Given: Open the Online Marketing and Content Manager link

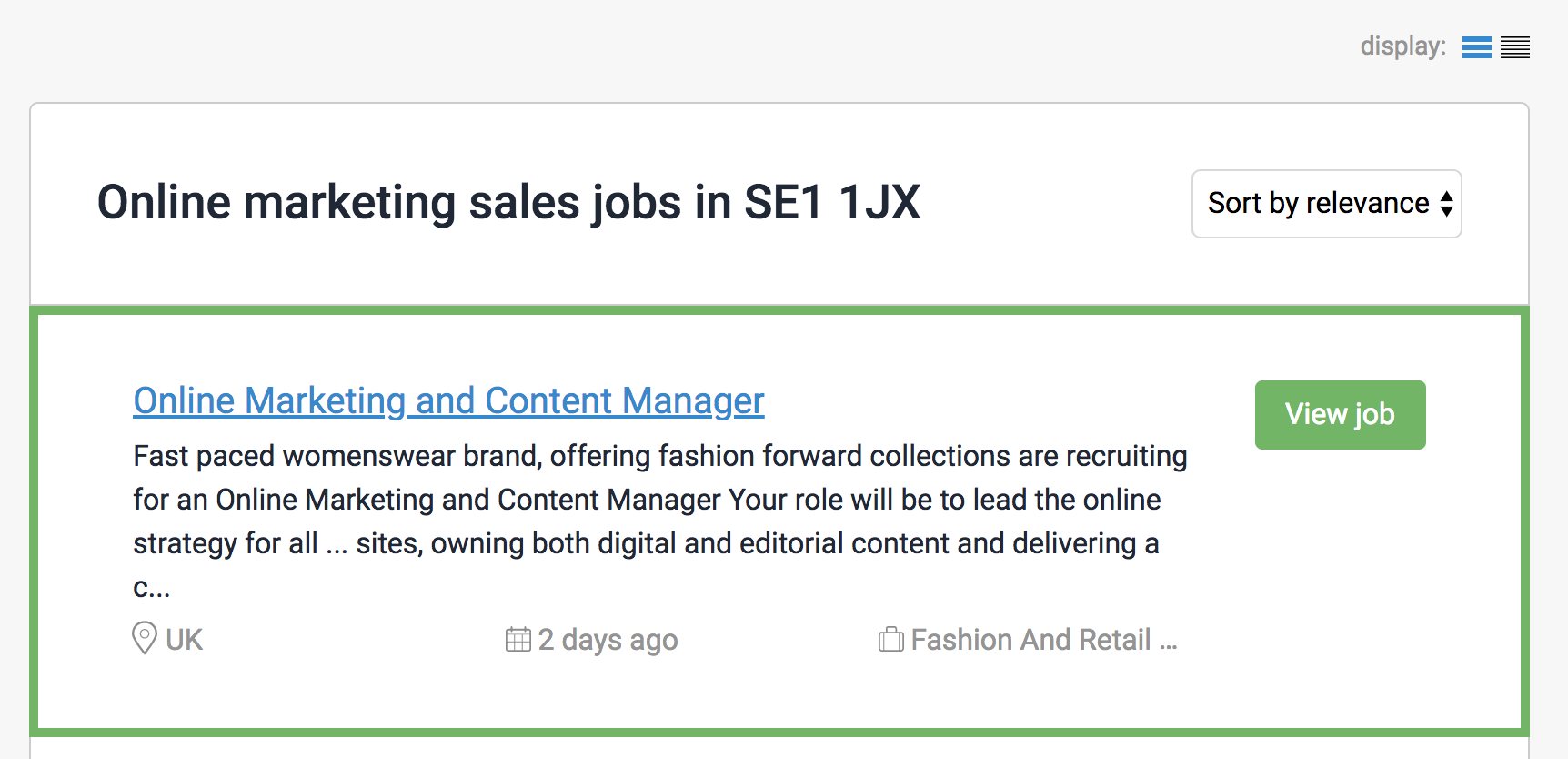Looking at the screenshot, I should click(x=448, y=400).
